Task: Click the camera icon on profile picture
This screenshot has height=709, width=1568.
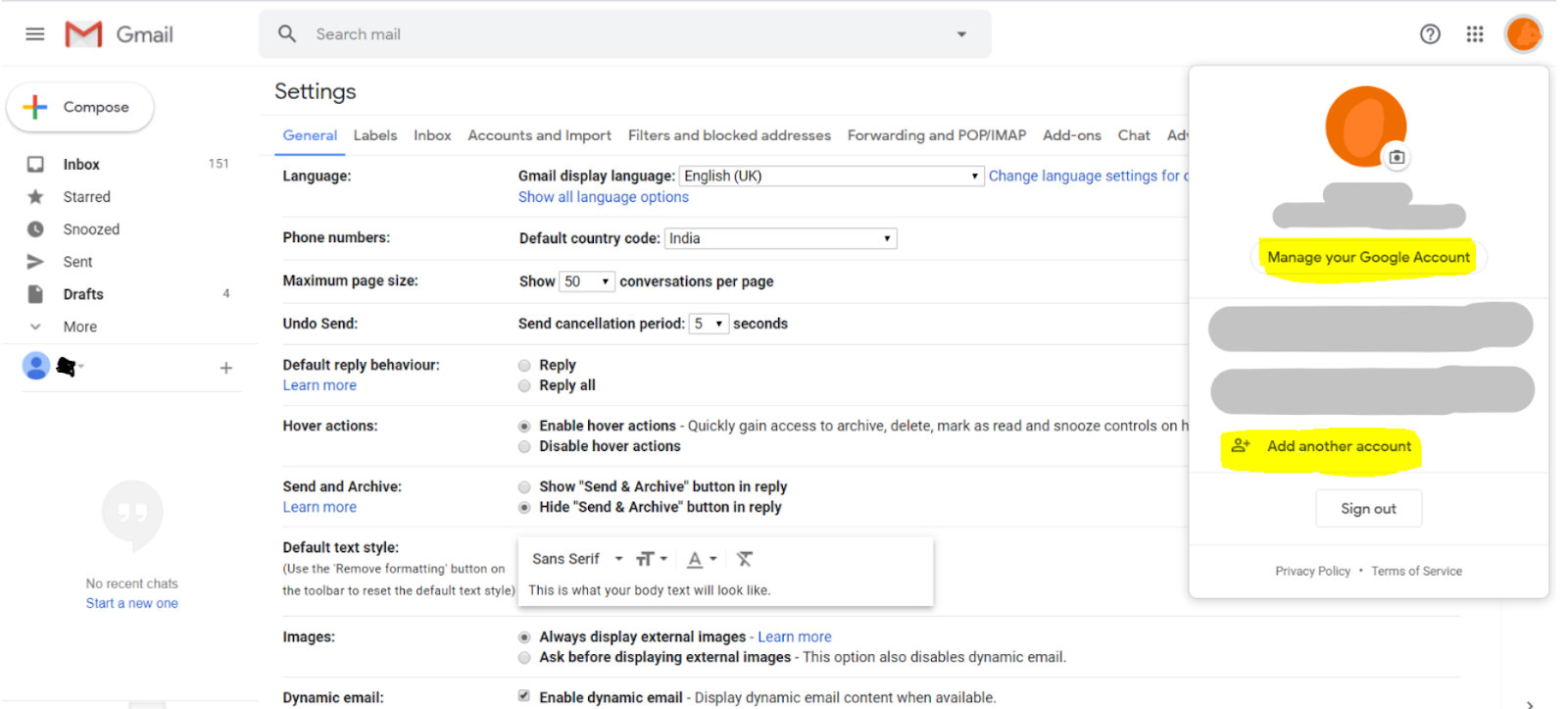Action: (1396, 157)
